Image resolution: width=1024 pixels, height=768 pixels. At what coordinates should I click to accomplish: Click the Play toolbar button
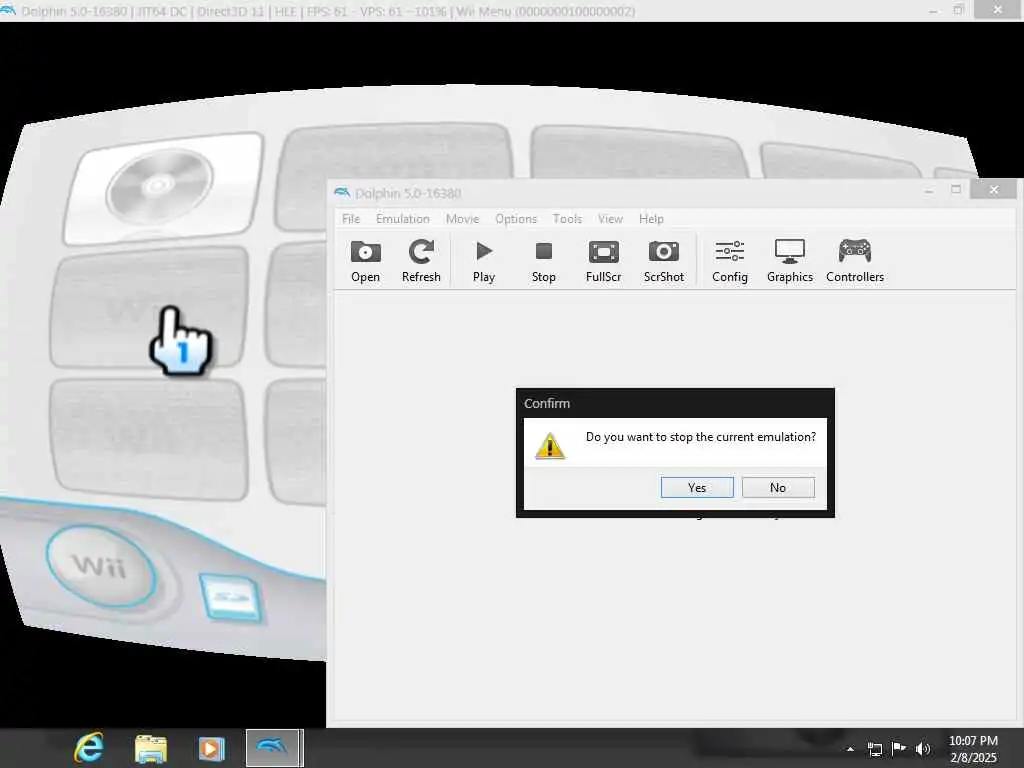[x=484, y=261]
